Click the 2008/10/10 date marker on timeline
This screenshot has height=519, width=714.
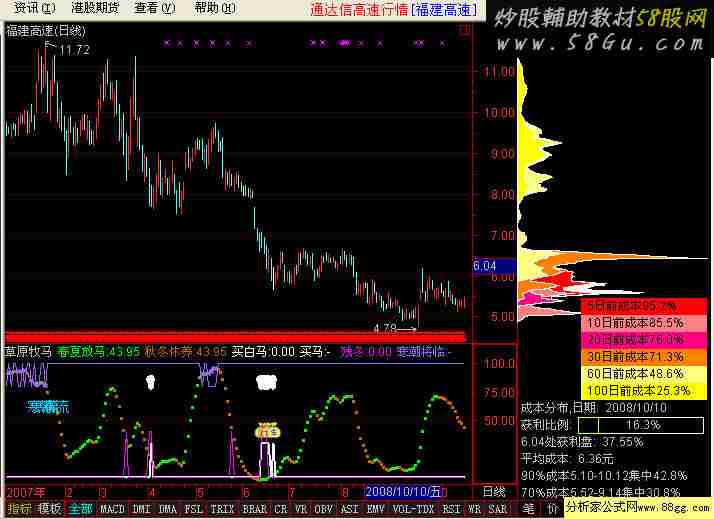tap(403, 492)
